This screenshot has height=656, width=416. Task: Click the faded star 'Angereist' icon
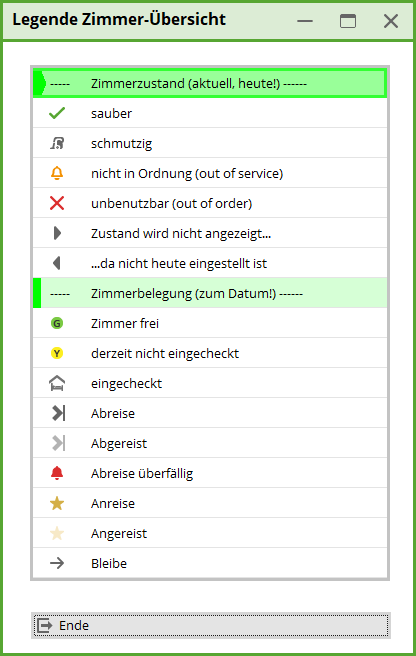[x=57, y=533]
